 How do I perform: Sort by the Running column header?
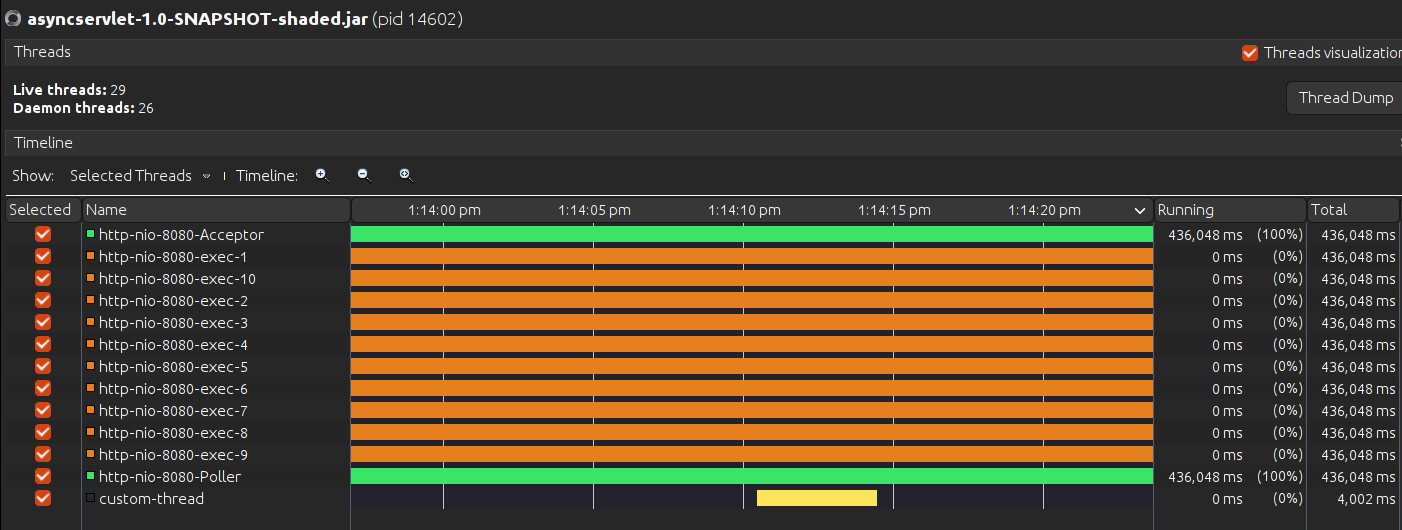1229,210
